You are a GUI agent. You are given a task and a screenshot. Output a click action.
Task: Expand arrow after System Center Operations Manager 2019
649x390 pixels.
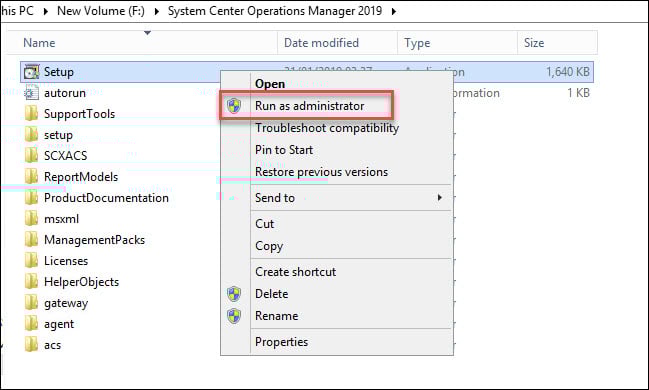394,11
